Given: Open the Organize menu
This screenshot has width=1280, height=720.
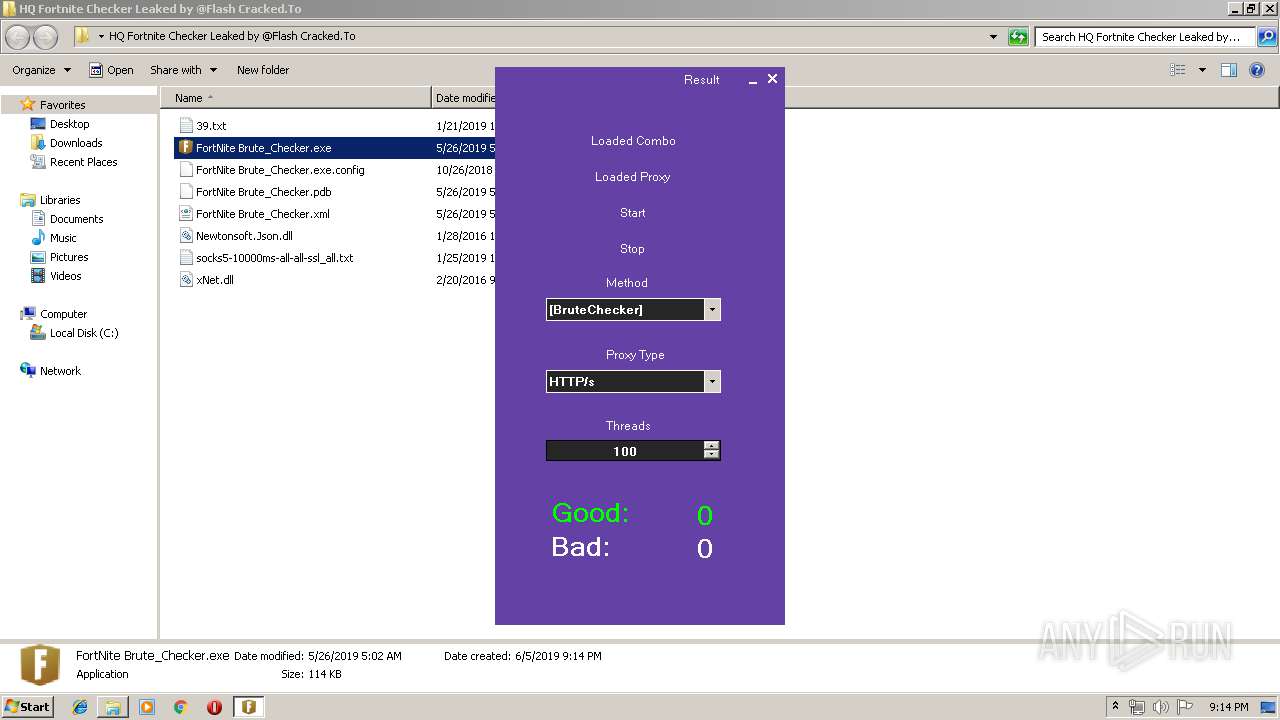Looking at the screenshot, I should point(41,70).
